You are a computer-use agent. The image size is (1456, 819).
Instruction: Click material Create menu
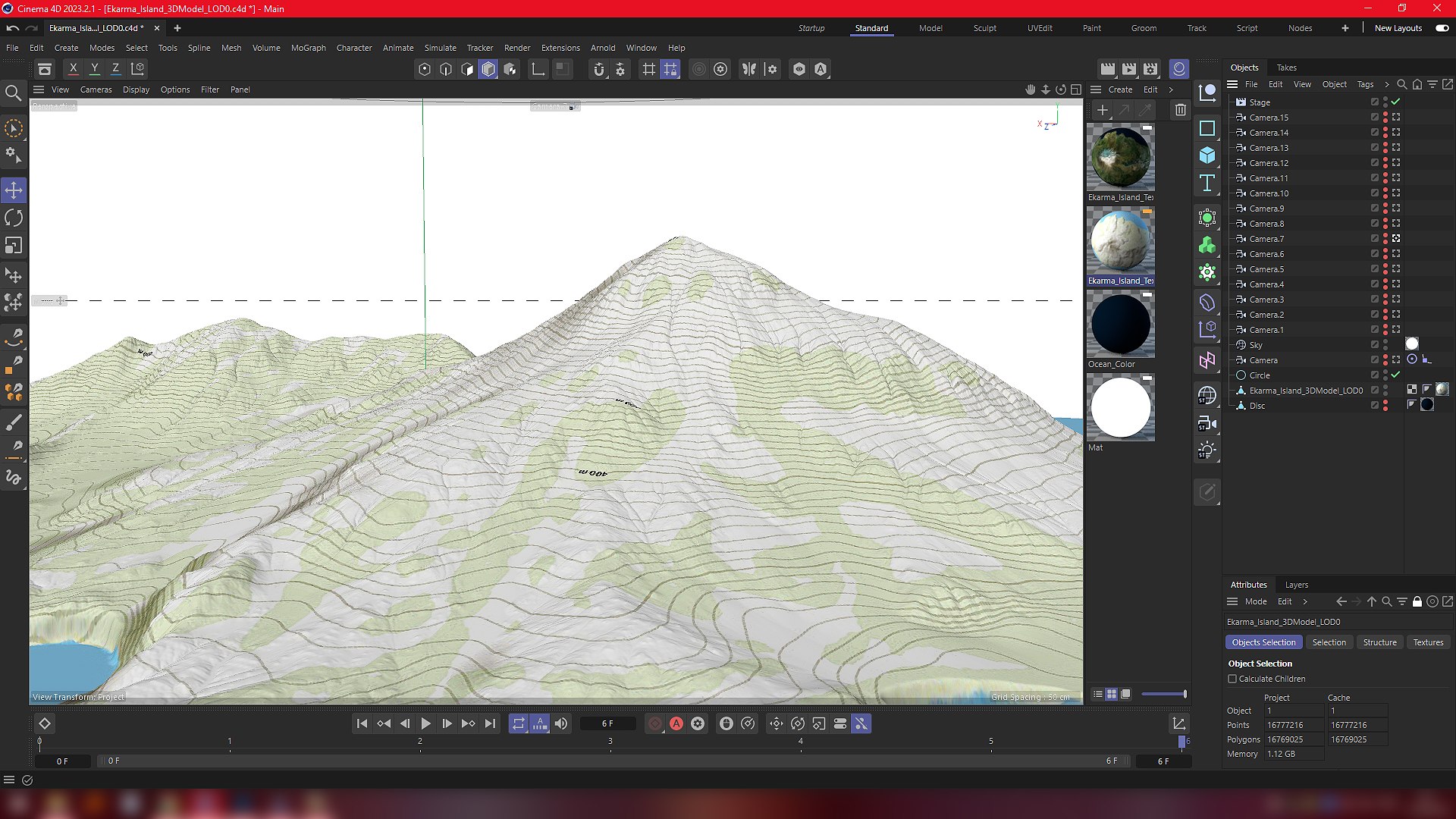coord(1120,89)
